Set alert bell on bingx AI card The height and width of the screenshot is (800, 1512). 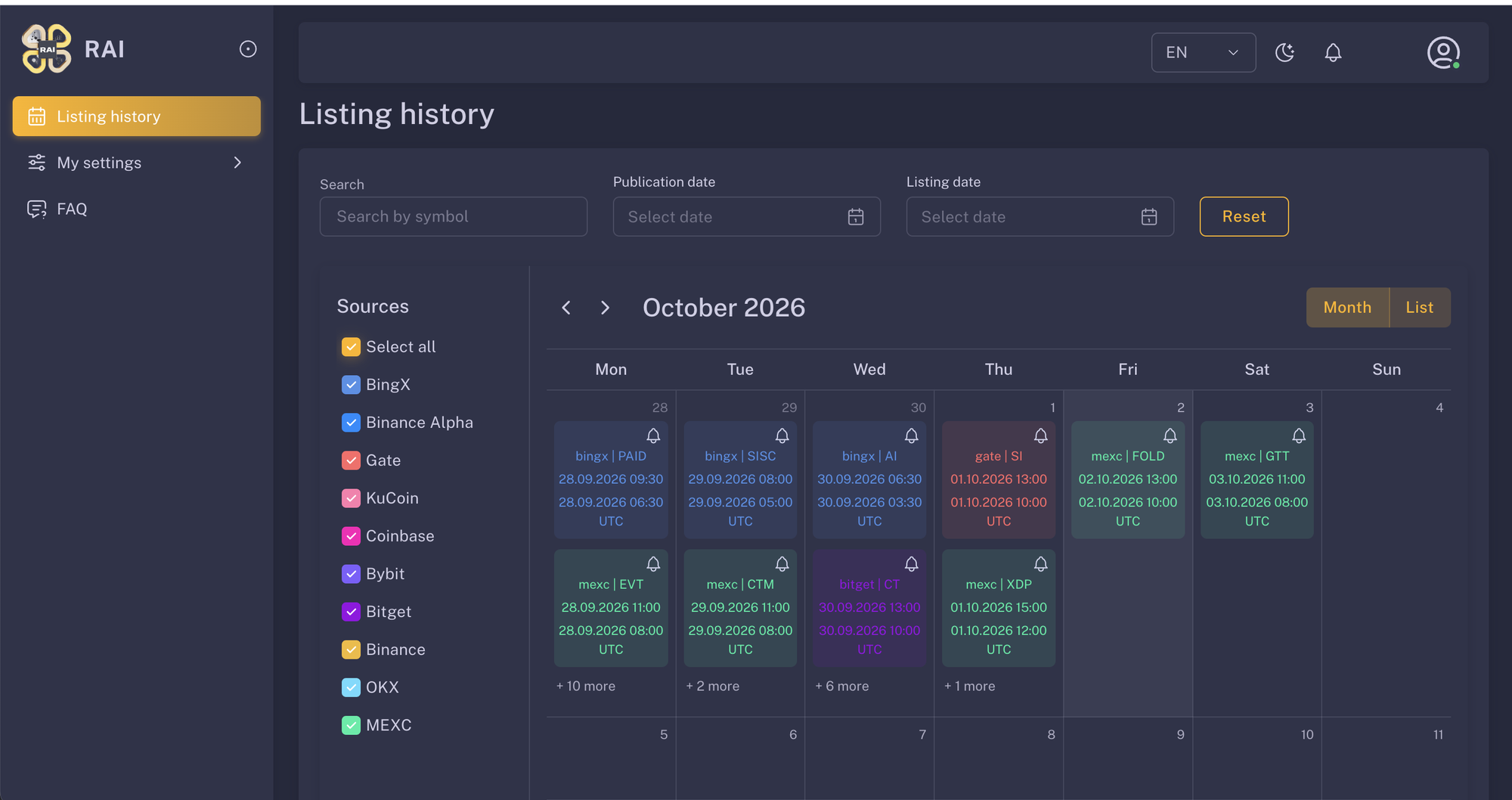pos(912,436)
